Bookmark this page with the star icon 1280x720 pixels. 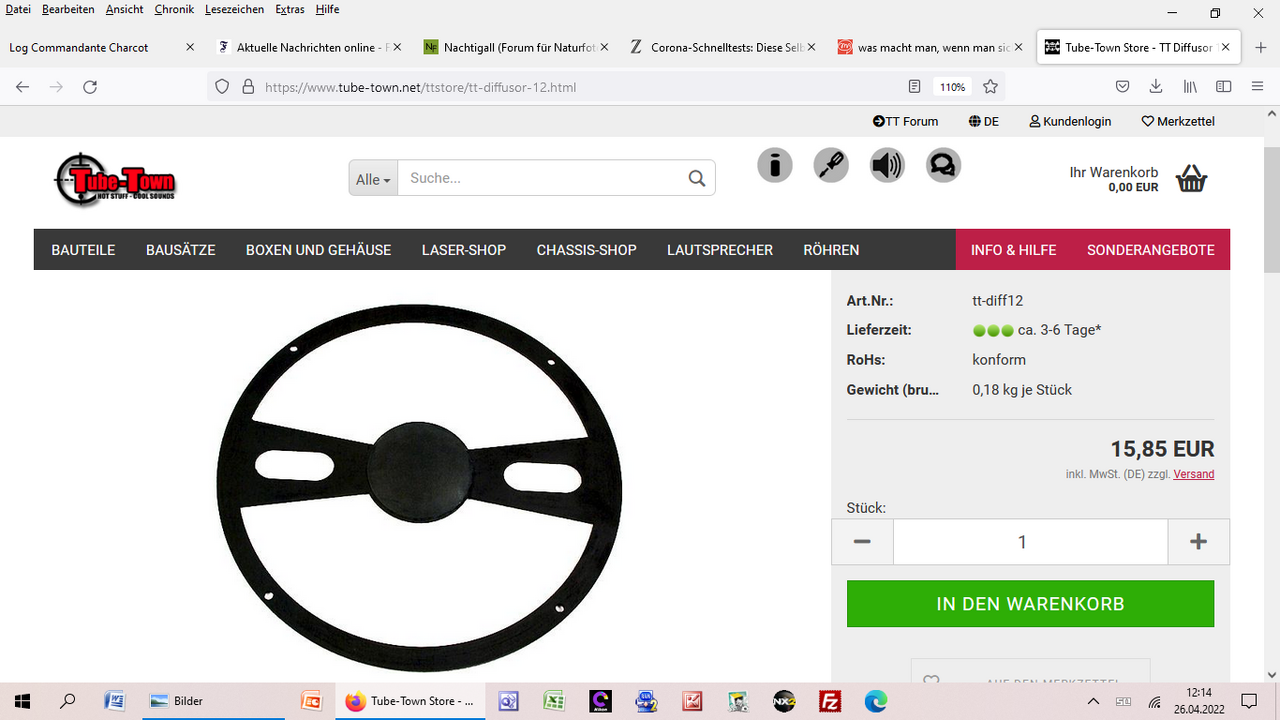point(990,87)
